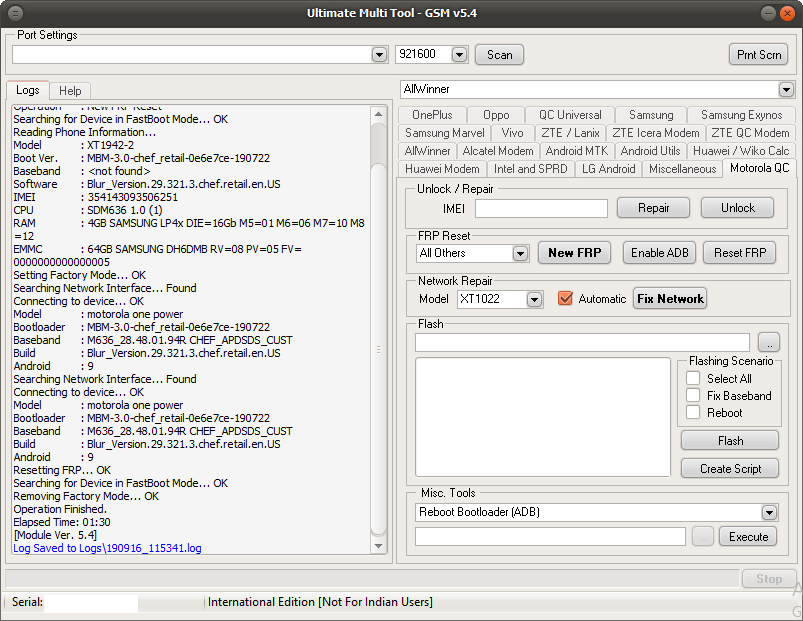Image resolution: width=803 pixels, height=621 pixels.
Task: Click the Reset FRP button
Action: (739, 253)
